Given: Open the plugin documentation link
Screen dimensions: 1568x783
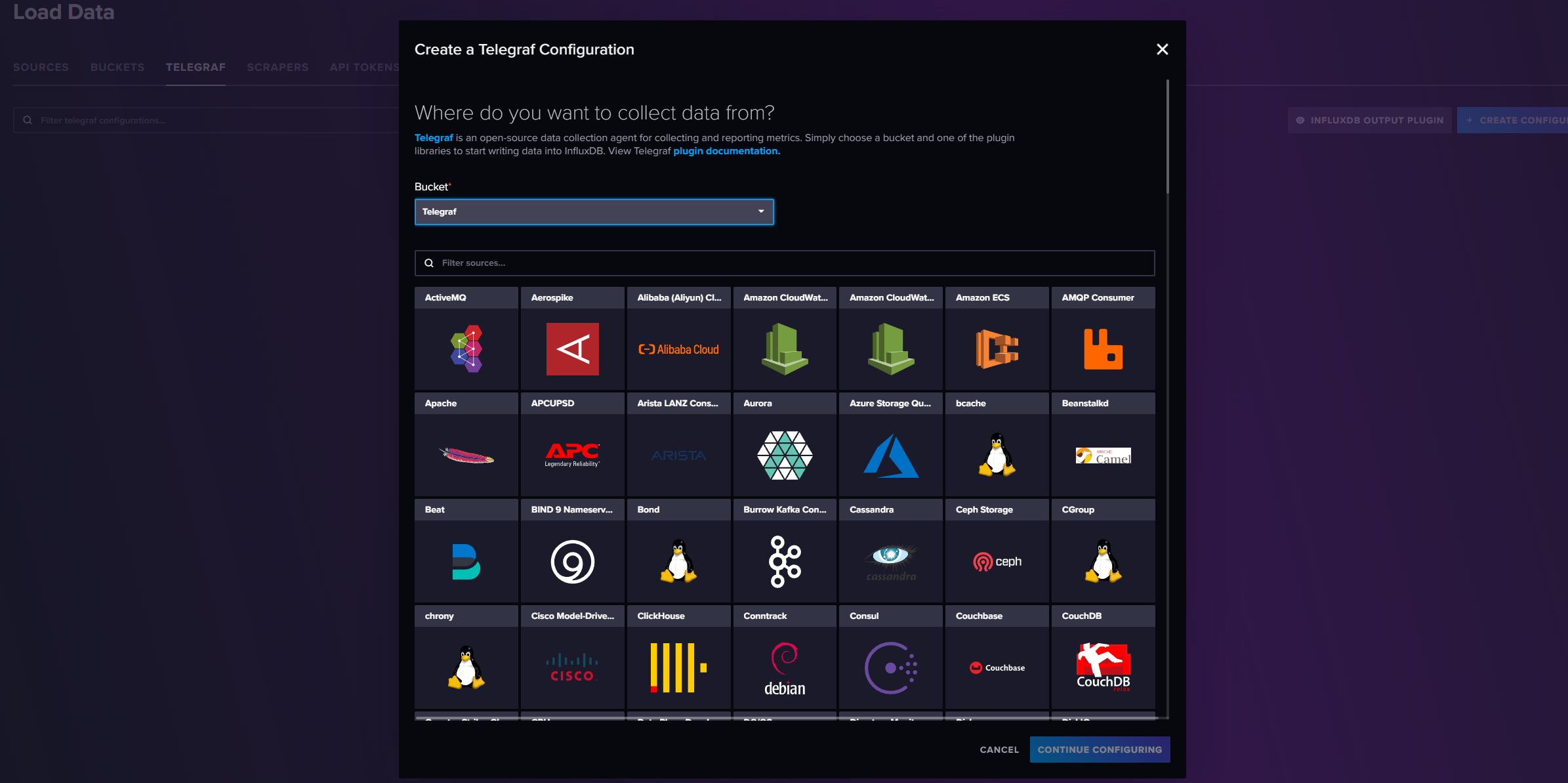Looking at the screenshot, I should coord(726,151).
